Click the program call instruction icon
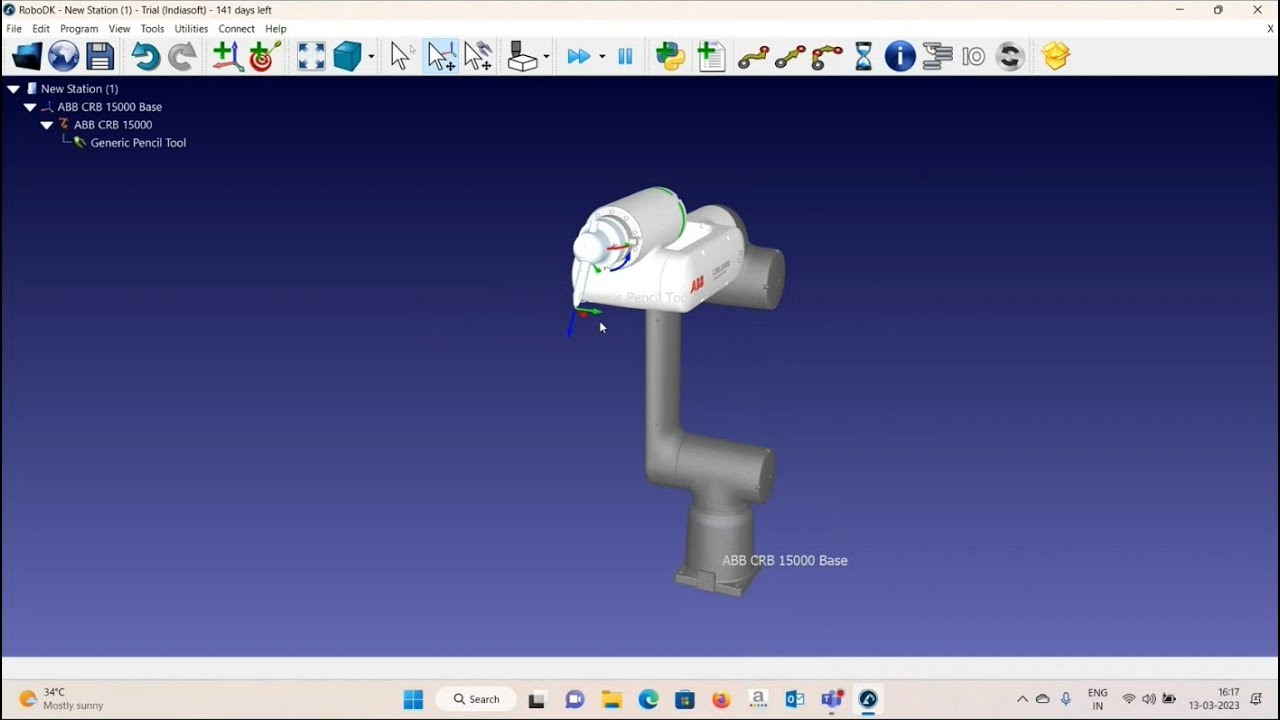This screenshot has height=720, width=1280. [x=937, y=56]
